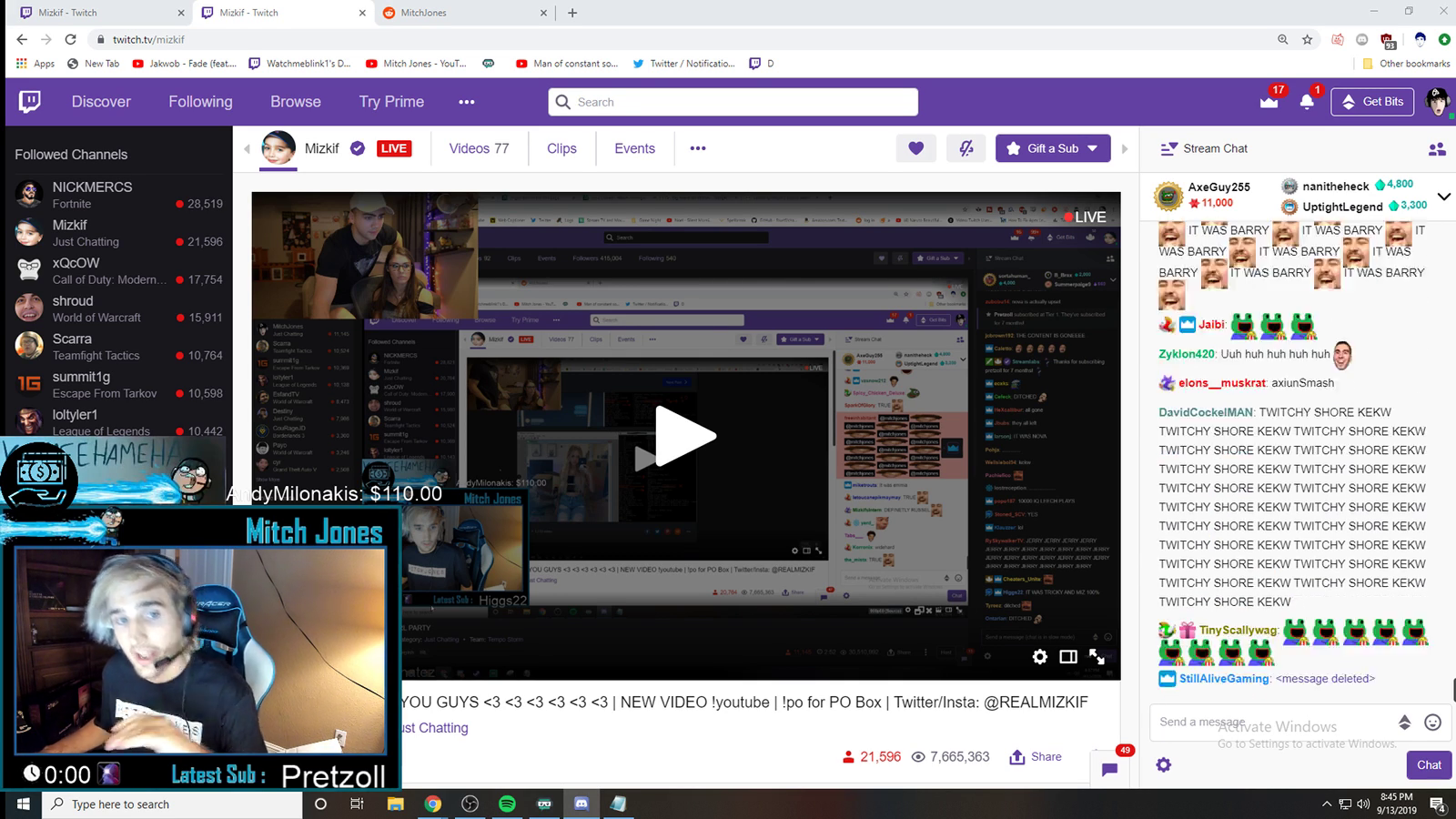Switch to the Events tab

[634, 148]
